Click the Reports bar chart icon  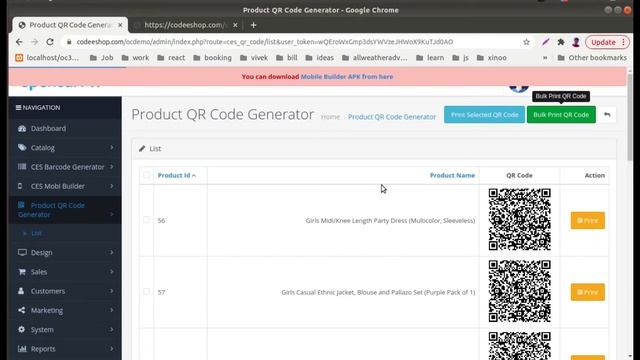pos(22,348)
